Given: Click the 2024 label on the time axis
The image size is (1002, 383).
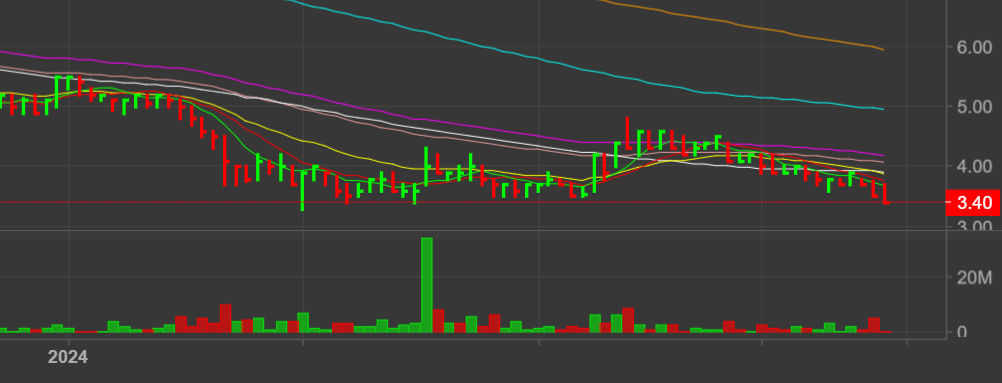Looking at the screenshot, I should click(x=68, y=357).
